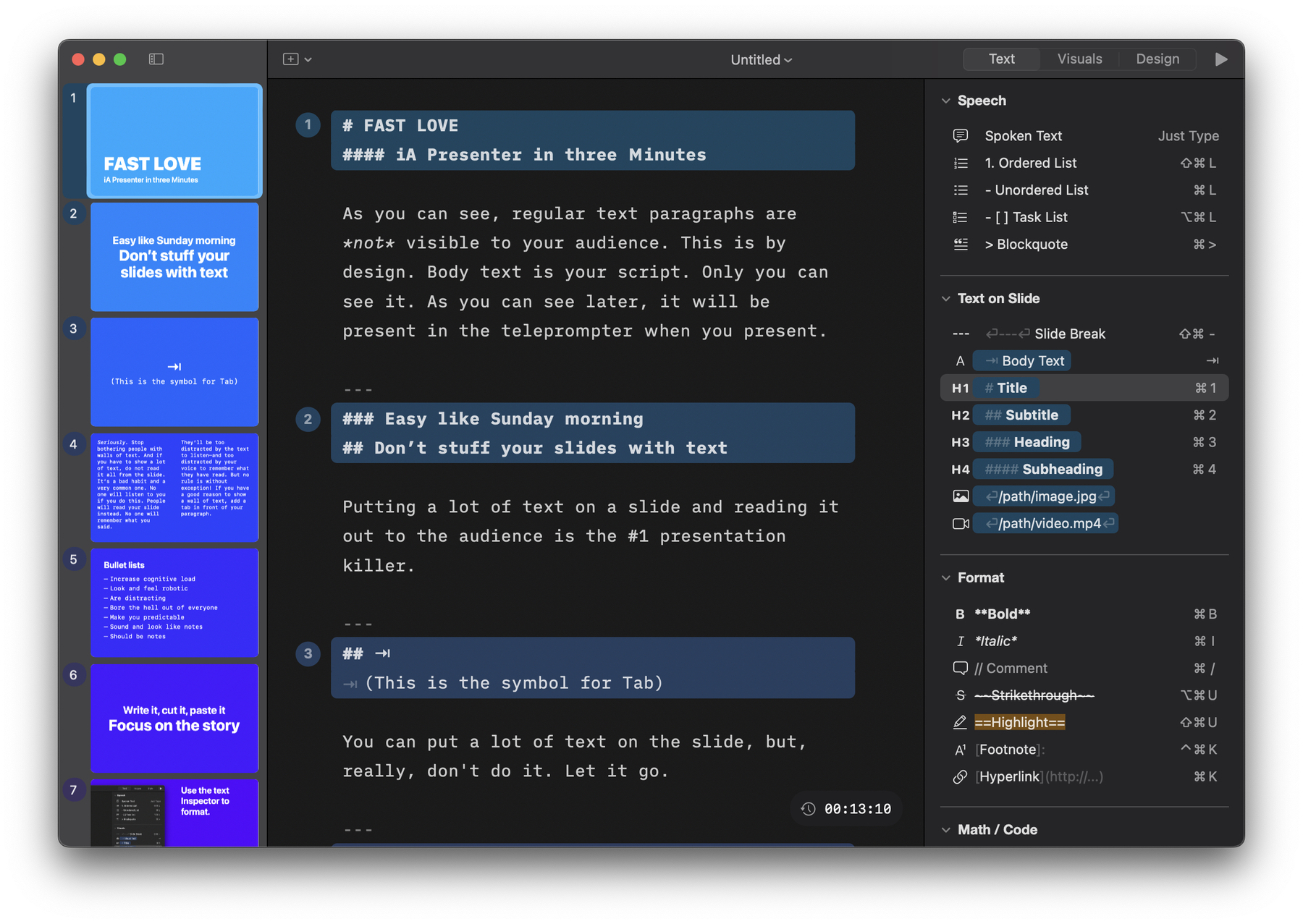Click the Footnote icon
The height and width of the screenshot is (924, 1303).
(960, 750)
